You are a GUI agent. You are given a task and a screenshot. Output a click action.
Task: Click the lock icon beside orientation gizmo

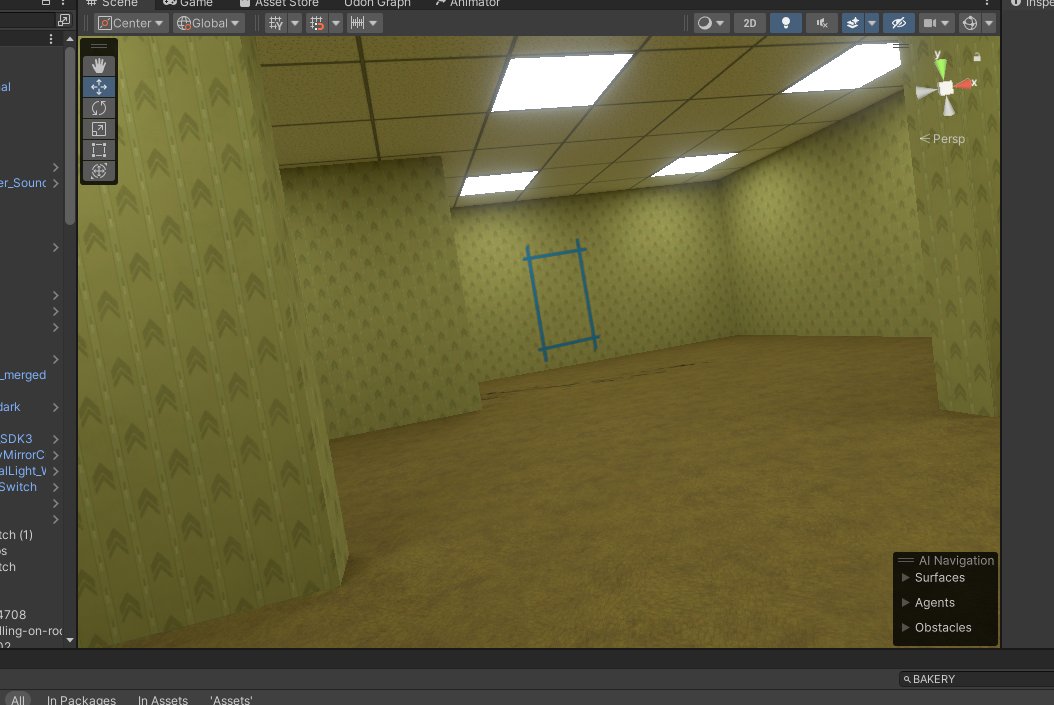tap(977, 57)
